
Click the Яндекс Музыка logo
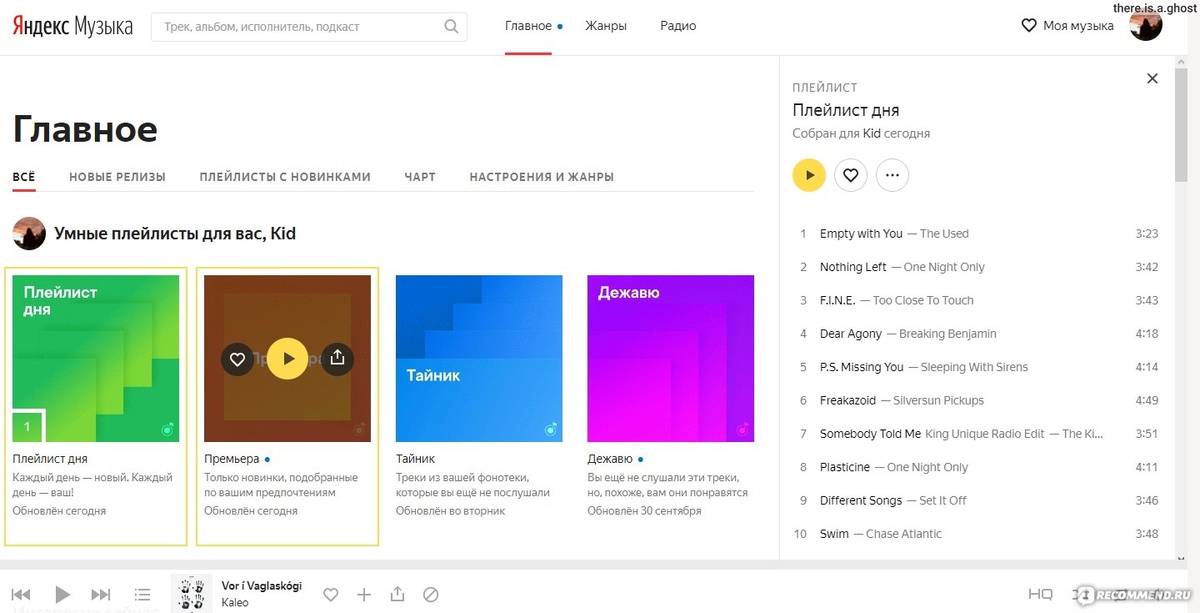point(72,26)
